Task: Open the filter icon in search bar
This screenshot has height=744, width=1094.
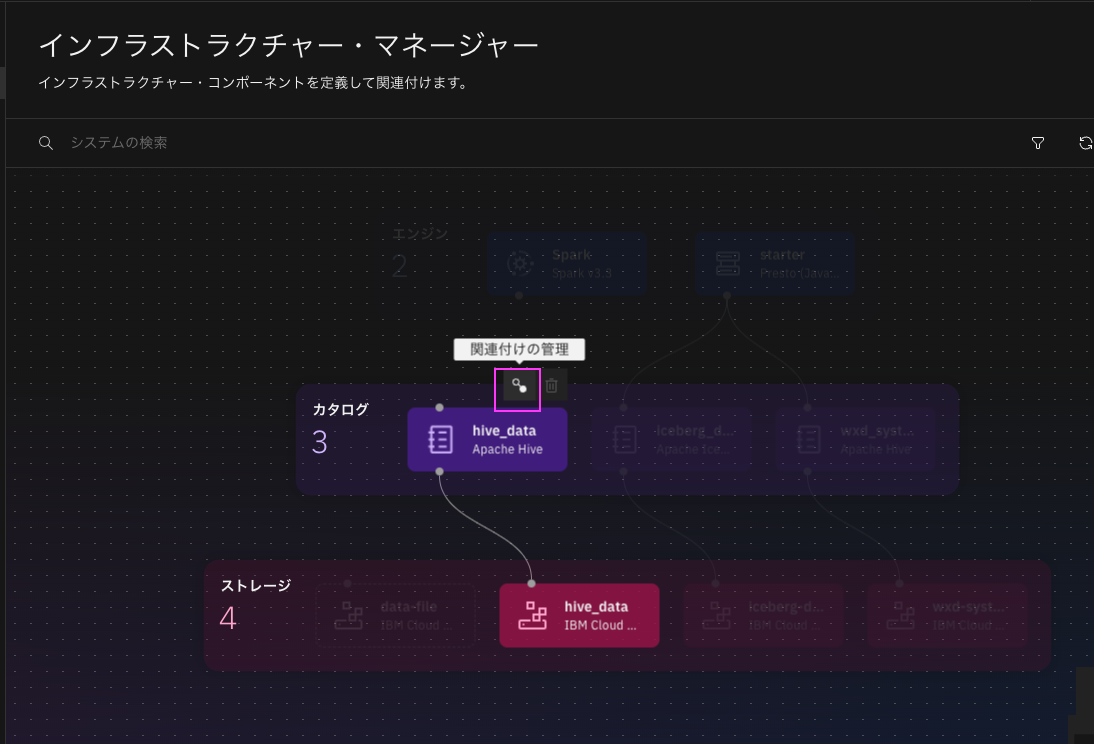Action: click(1038, 143)
